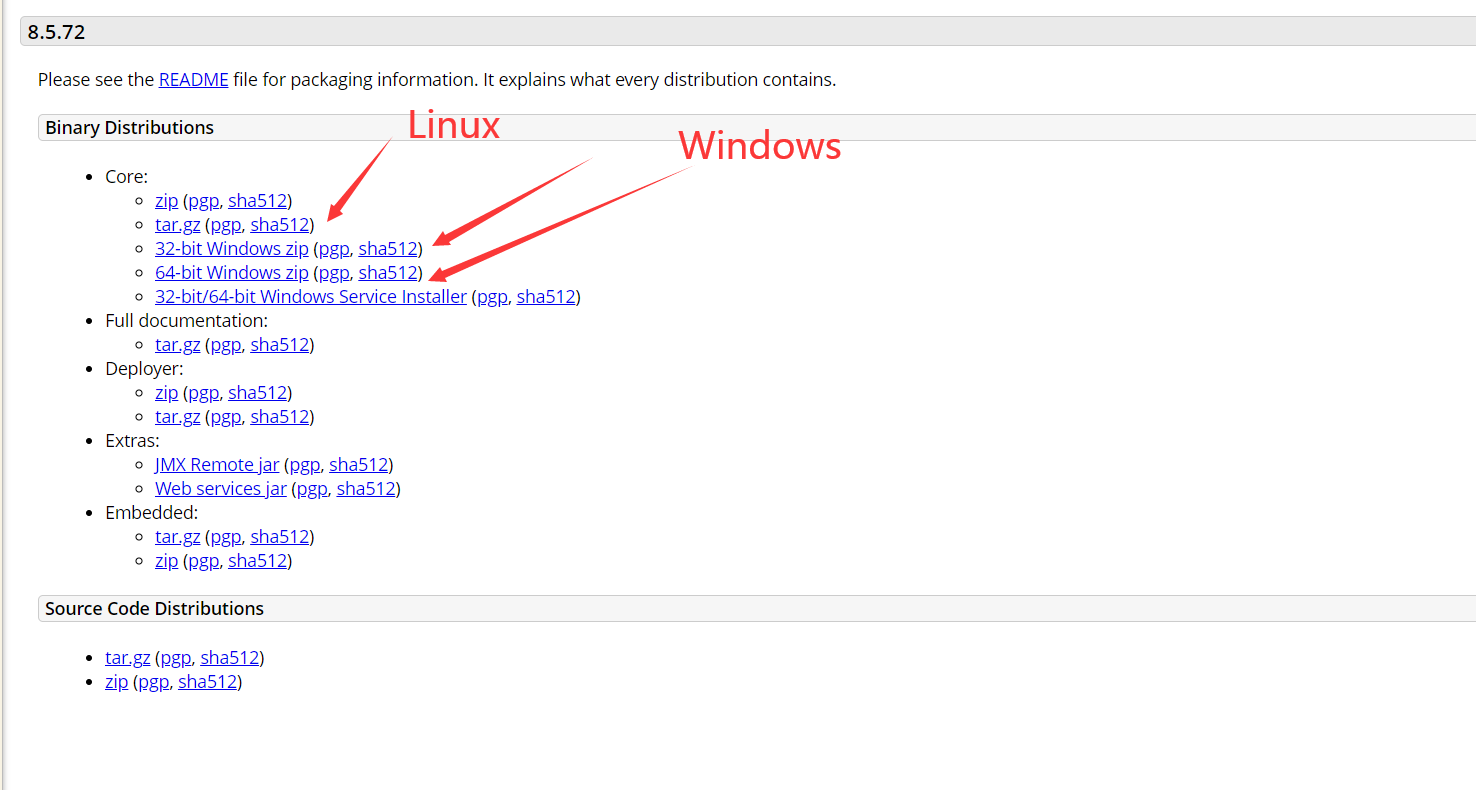
Task: Download Full documentation tar.gz
Action: (177, 345)
